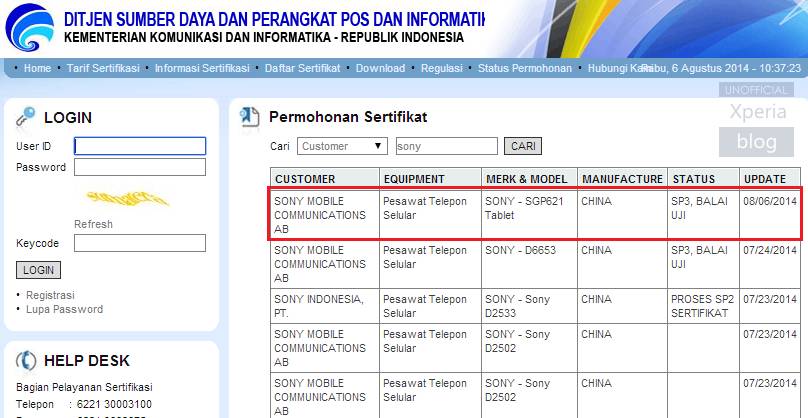Click the CARI search button
Screen dimensions: 808x418
click(x=523, y=146)
